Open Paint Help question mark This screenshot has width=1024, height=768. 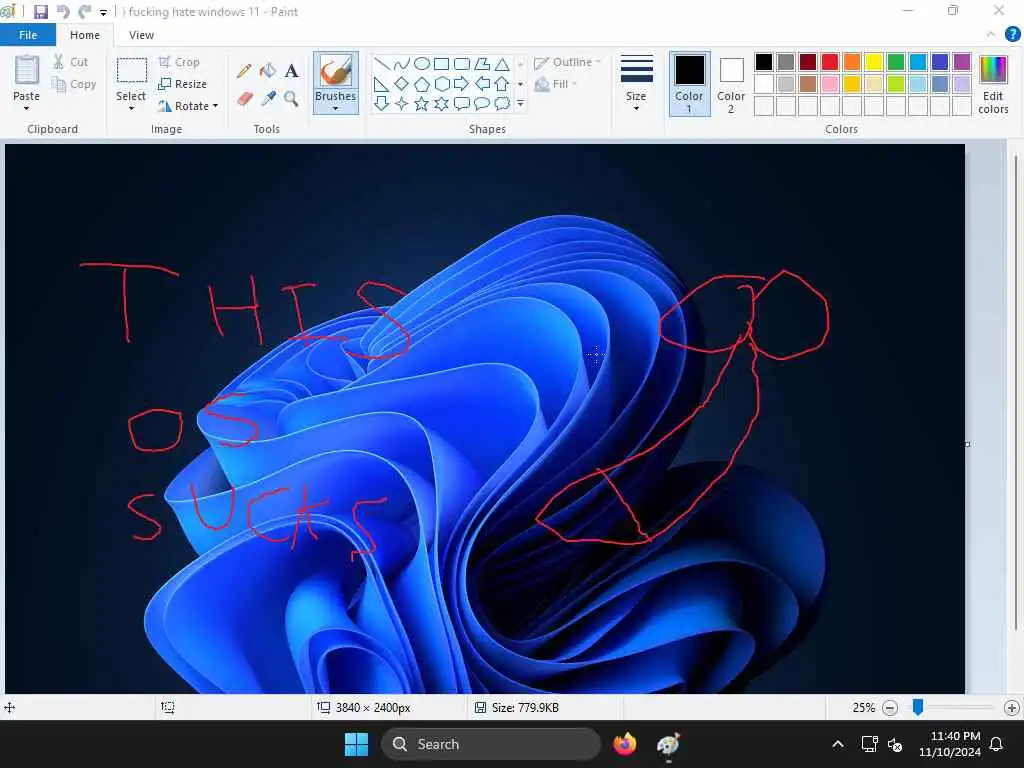(x=1012, y=35)
